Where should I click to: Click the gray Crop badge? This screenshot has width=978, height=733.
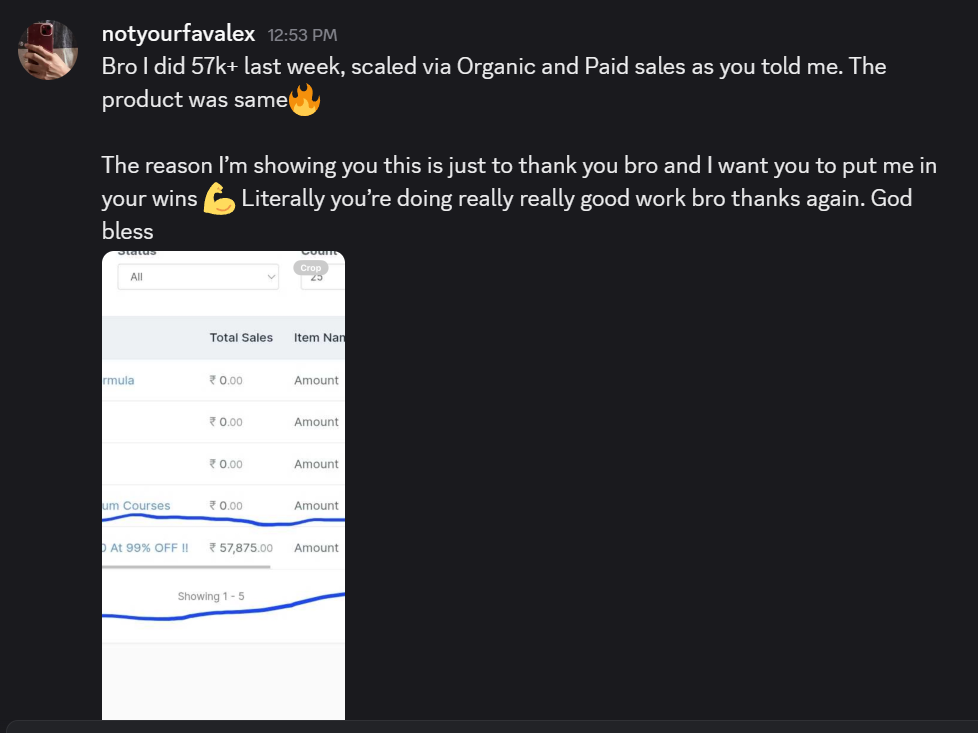(x=310, y=268)
